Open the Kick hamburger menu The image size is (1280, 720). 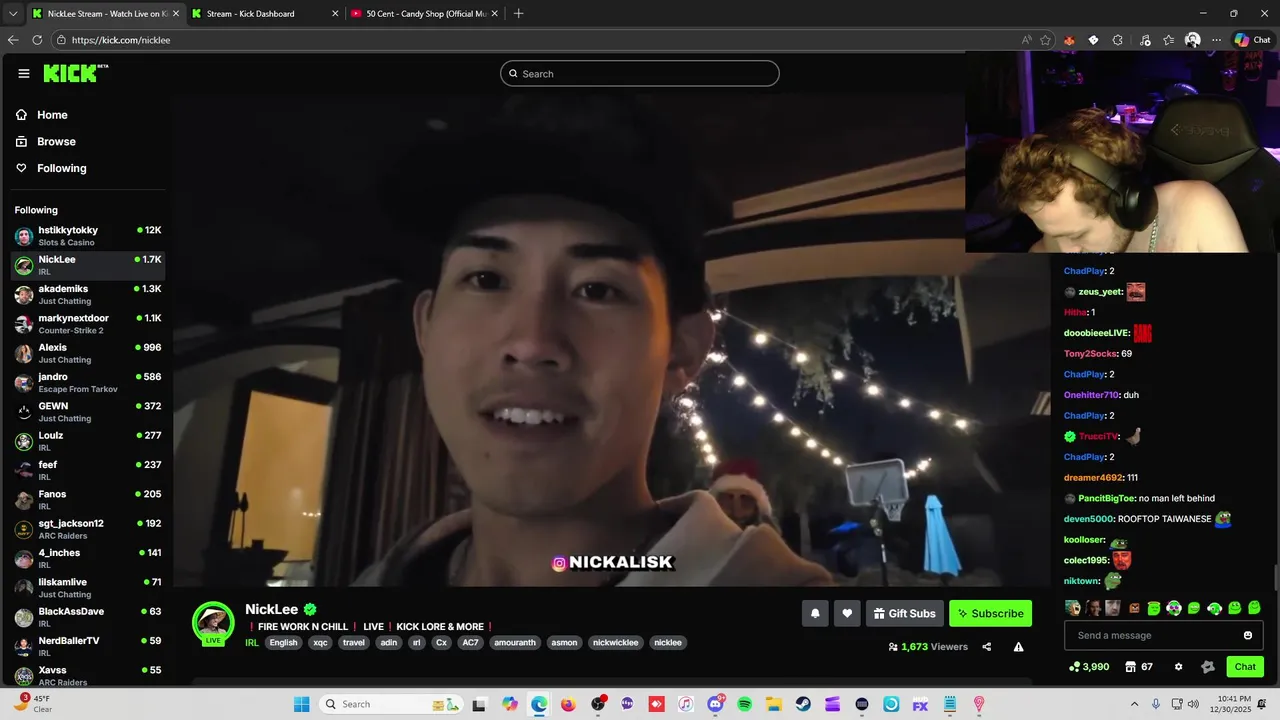coord(24,73)
